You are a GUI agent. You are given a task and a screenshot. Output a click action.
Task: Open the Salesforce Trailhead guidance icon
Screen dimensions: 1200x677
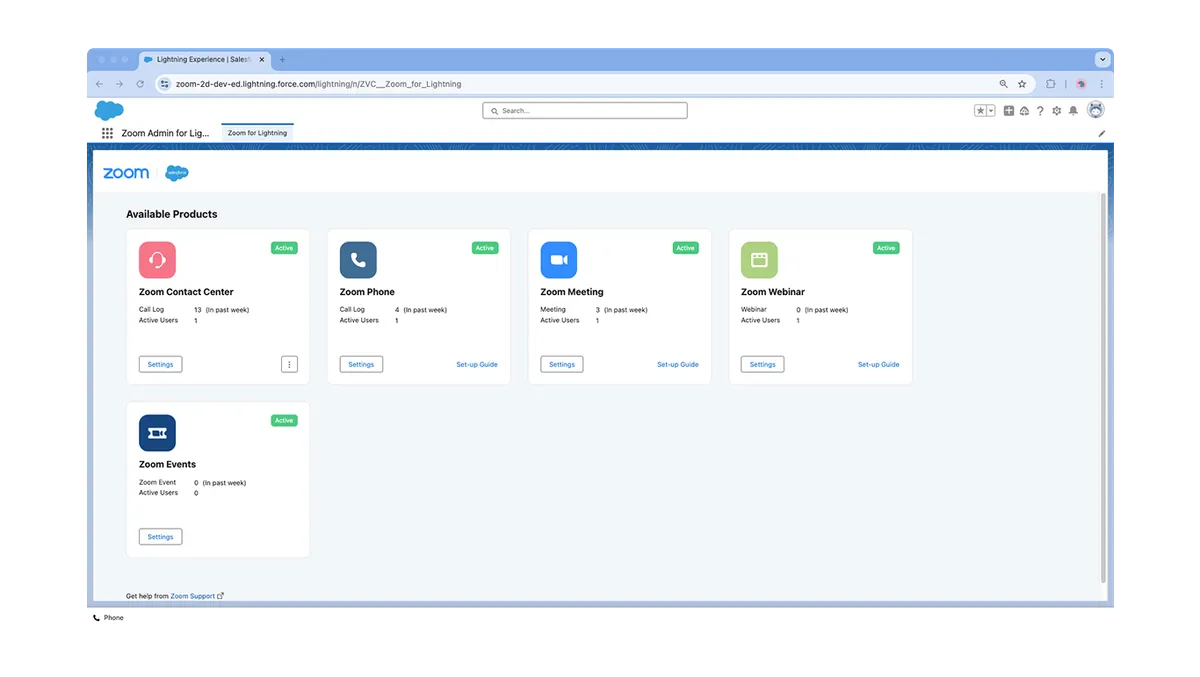click(x=1024, y=111)
